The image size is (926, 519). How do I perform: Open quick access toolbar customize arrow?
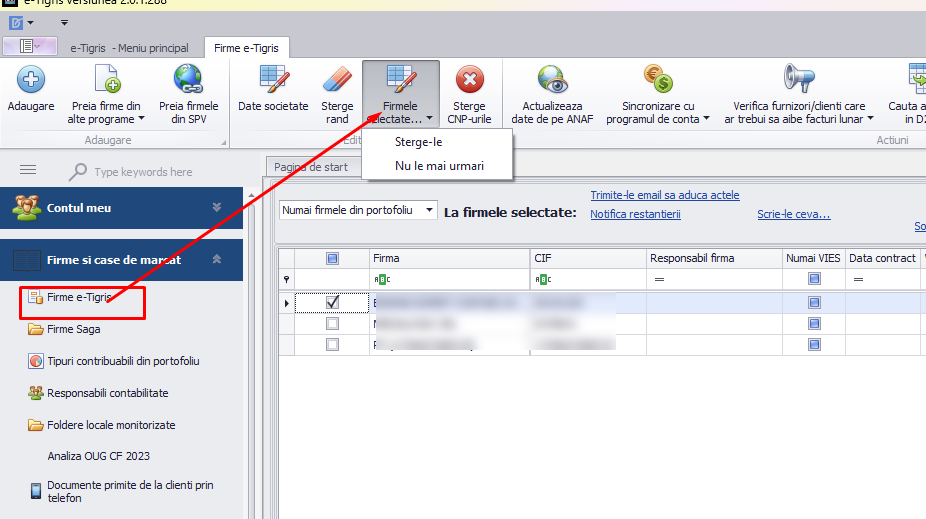(x=64, y=23)
